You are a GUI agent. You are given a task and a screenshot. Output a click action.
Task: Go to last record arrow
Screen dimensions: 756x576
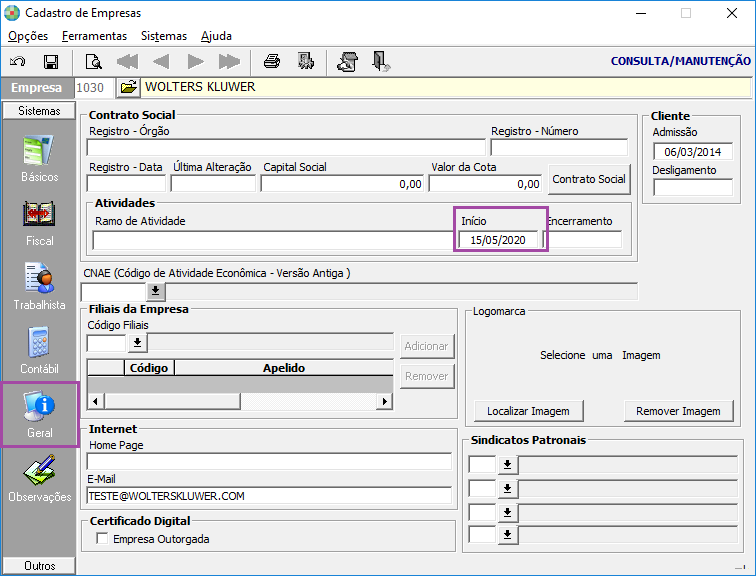pos(229,62)
